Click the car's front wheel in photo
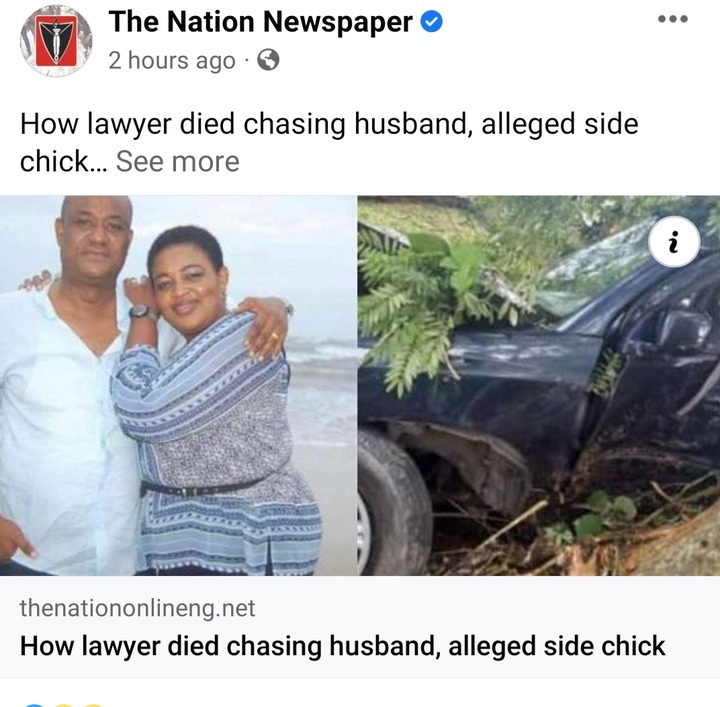The height and width of the screenshot is (707, 720). [394, 503]
